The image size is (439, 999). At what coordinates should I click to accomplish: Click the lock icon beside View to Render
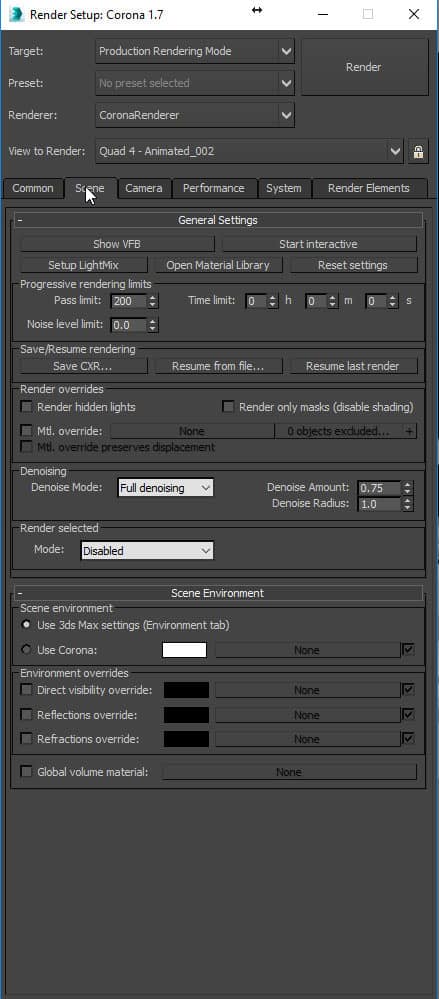418,152
